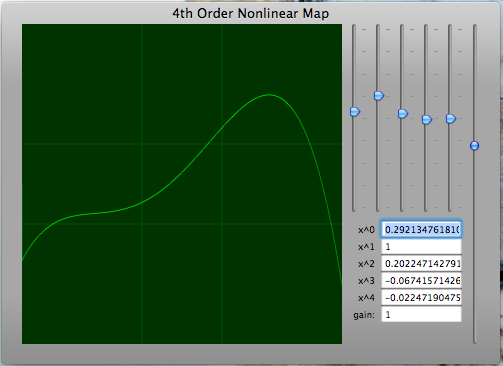Click the "x^1" label

[x=366, y=247]
